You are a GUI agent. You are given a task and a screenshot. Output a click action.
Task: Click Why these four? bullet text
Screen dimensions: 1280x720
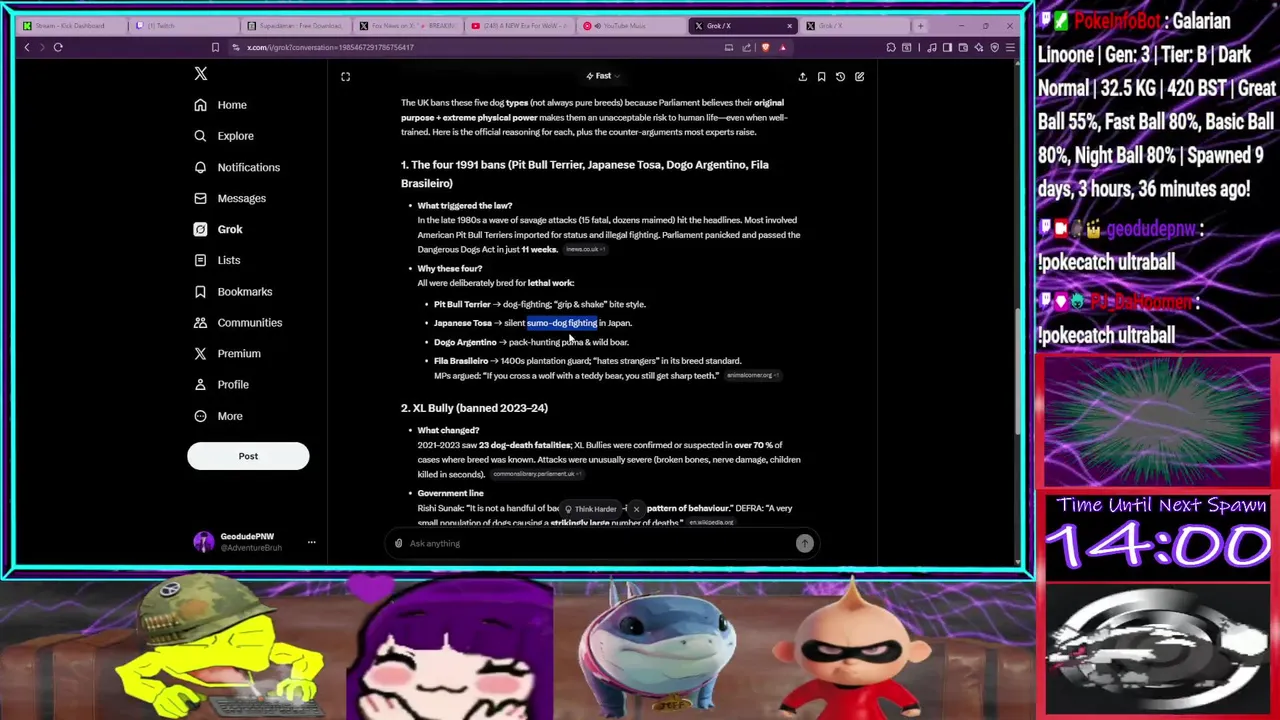450,269
